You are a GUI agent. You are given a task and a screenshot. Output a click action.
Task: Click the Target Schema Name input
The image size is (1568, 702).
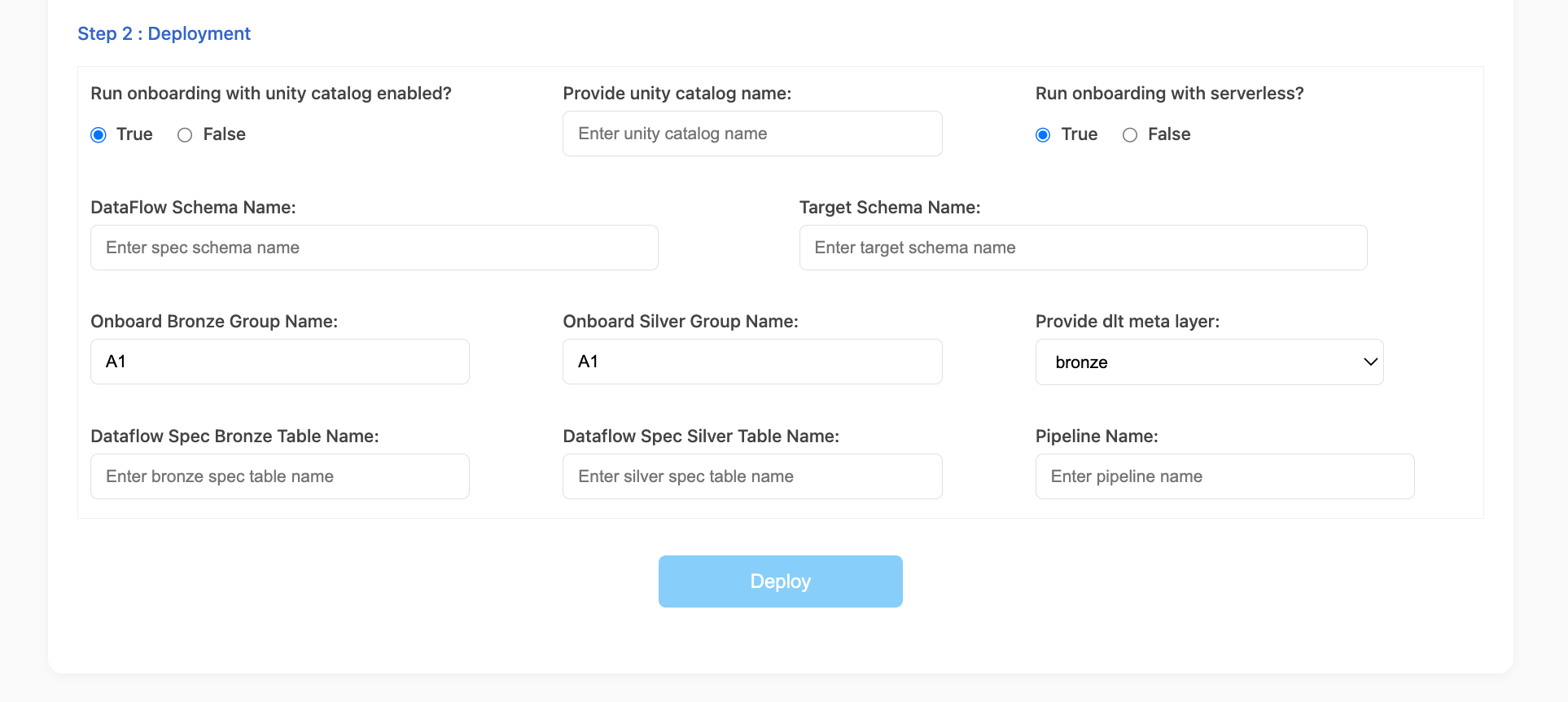[x=1083, y=248]
